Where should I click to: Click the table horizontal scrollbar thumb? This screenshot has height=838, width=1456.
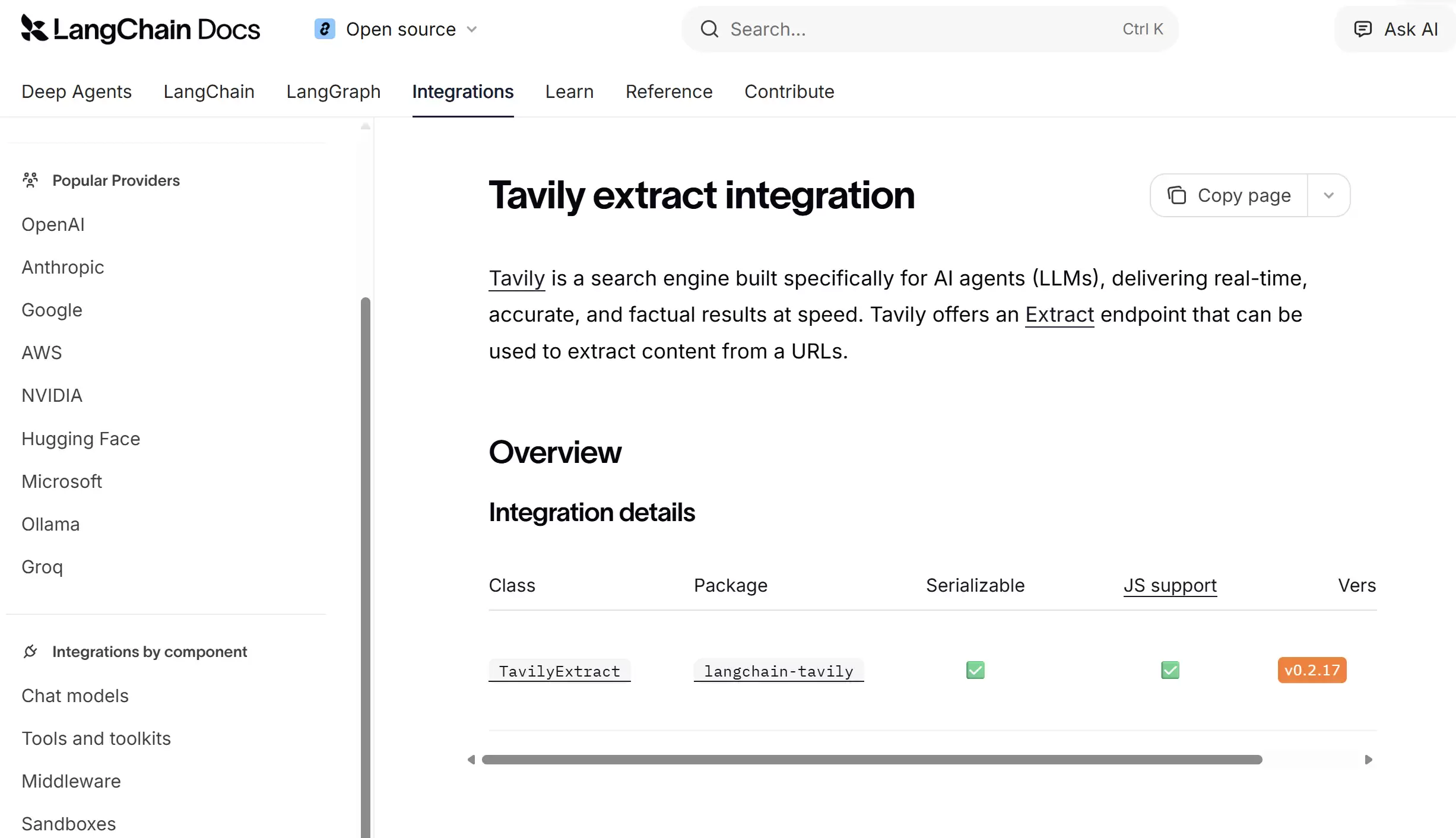pyautogui.click(x=872, y=760)
